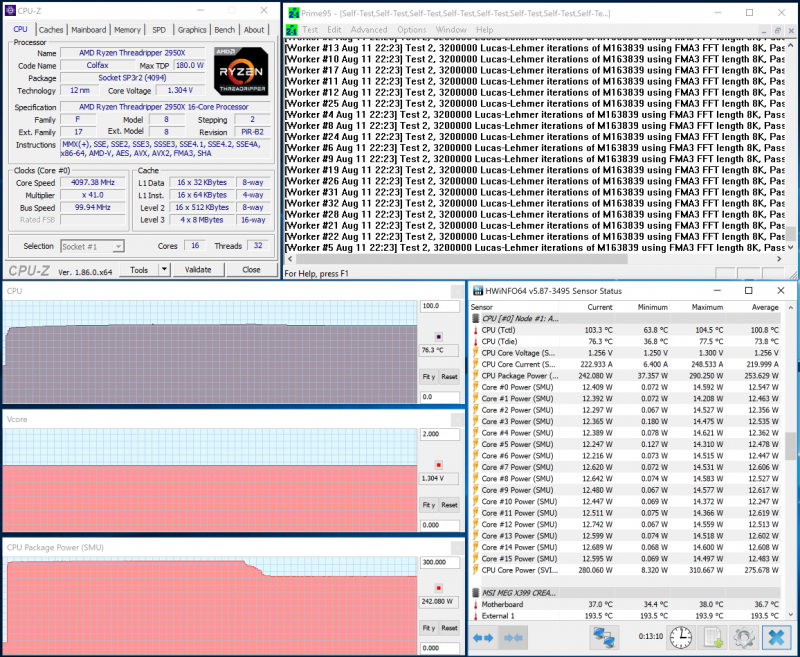Open the Options menu in Prime95

pos(411,30)
